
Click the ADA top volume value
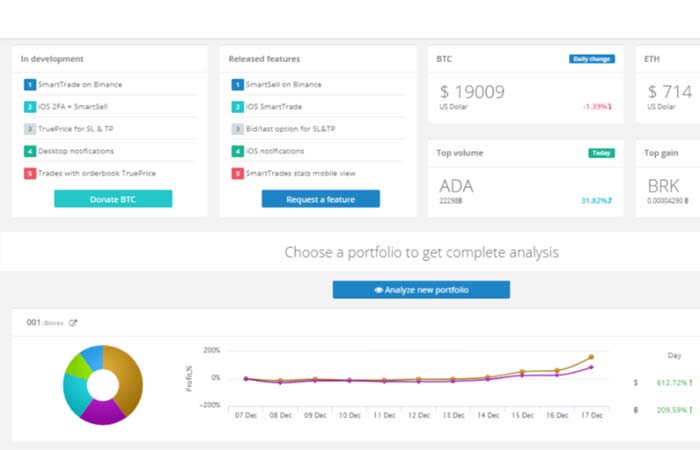click(456, 186)
